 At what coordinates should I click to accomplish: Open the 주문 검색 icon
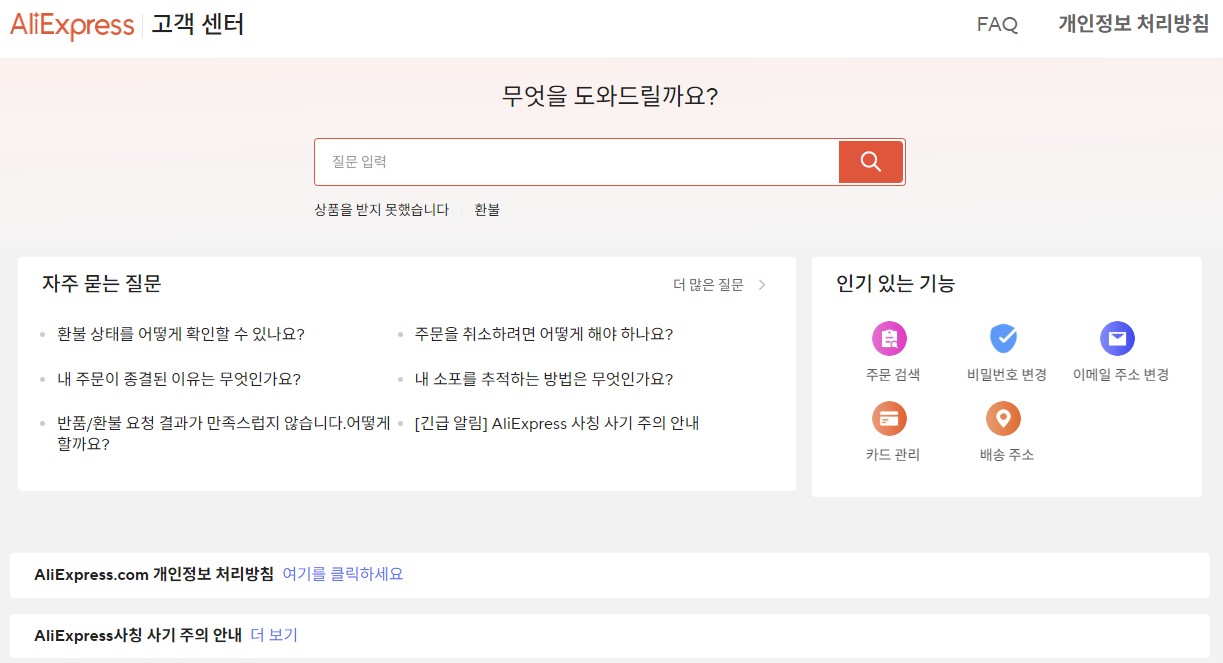click(x=889, y=339)
